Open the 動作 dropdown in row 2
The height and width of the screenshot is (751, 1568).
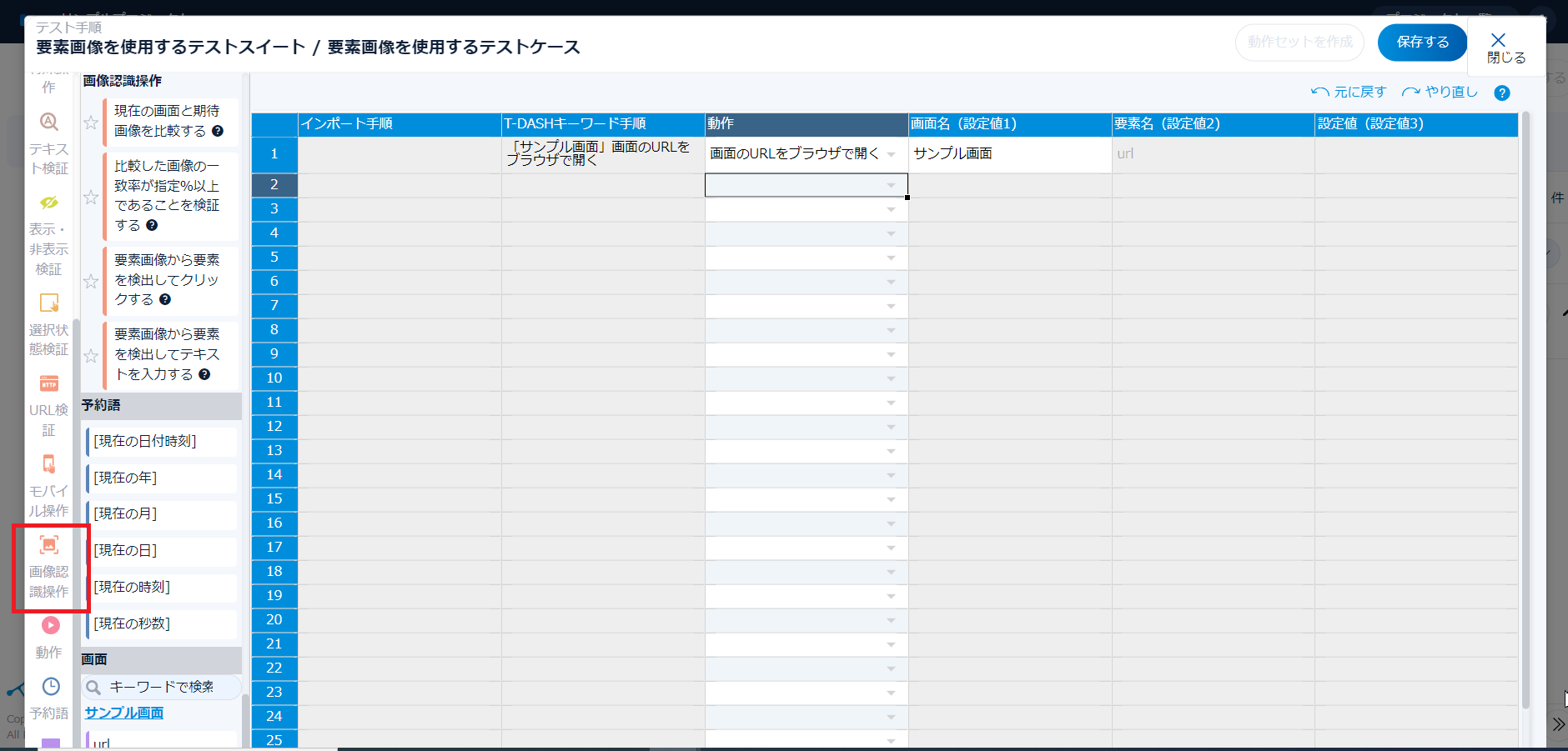(891, 186)
